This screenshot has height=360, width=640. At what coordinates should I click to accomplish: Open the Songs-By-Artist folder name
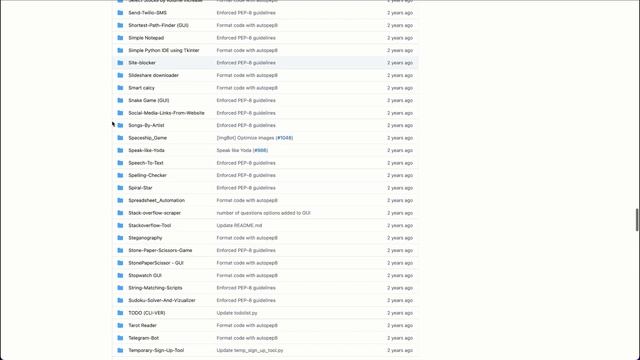point(146,125)
